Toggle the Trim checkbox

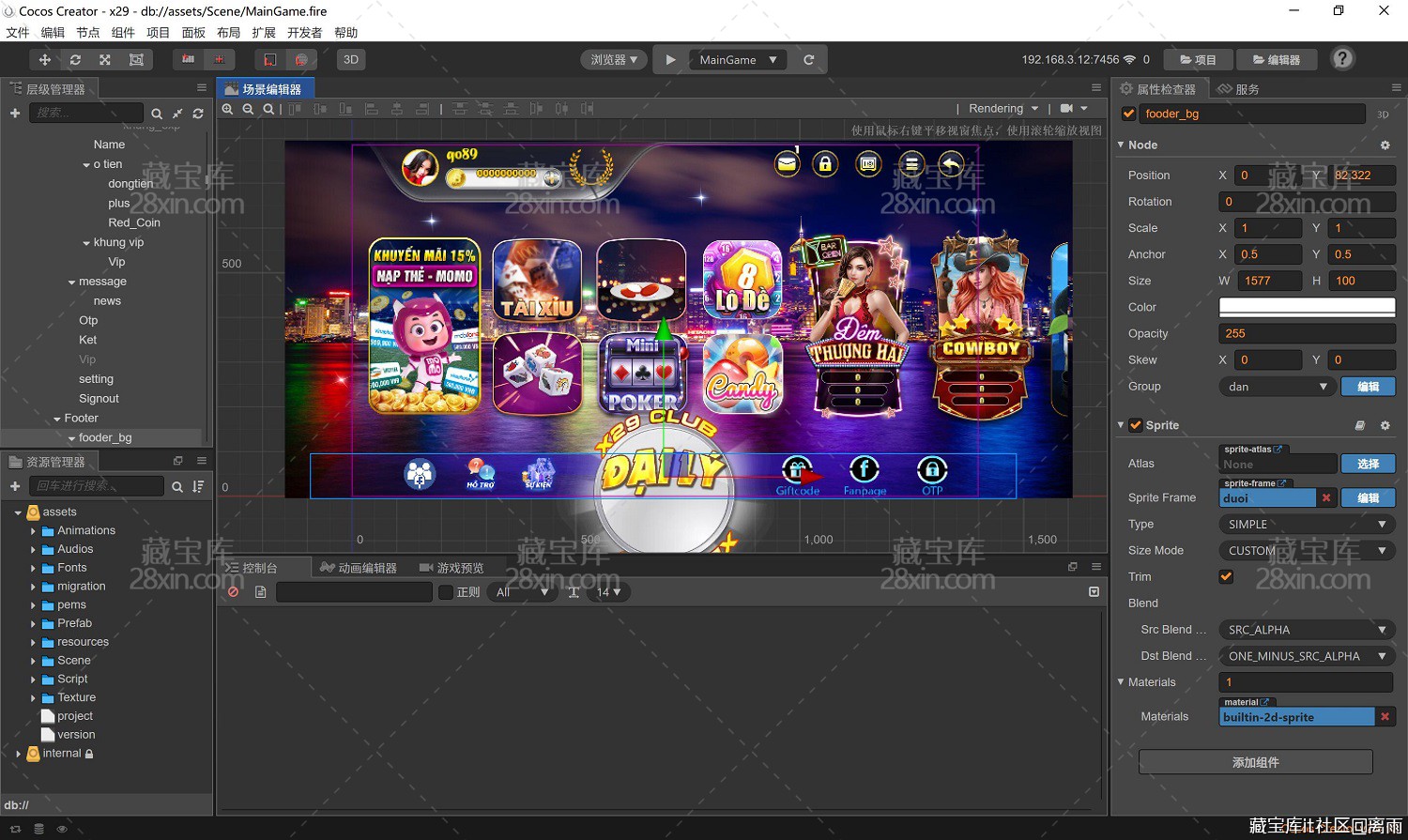point(1226,576)
